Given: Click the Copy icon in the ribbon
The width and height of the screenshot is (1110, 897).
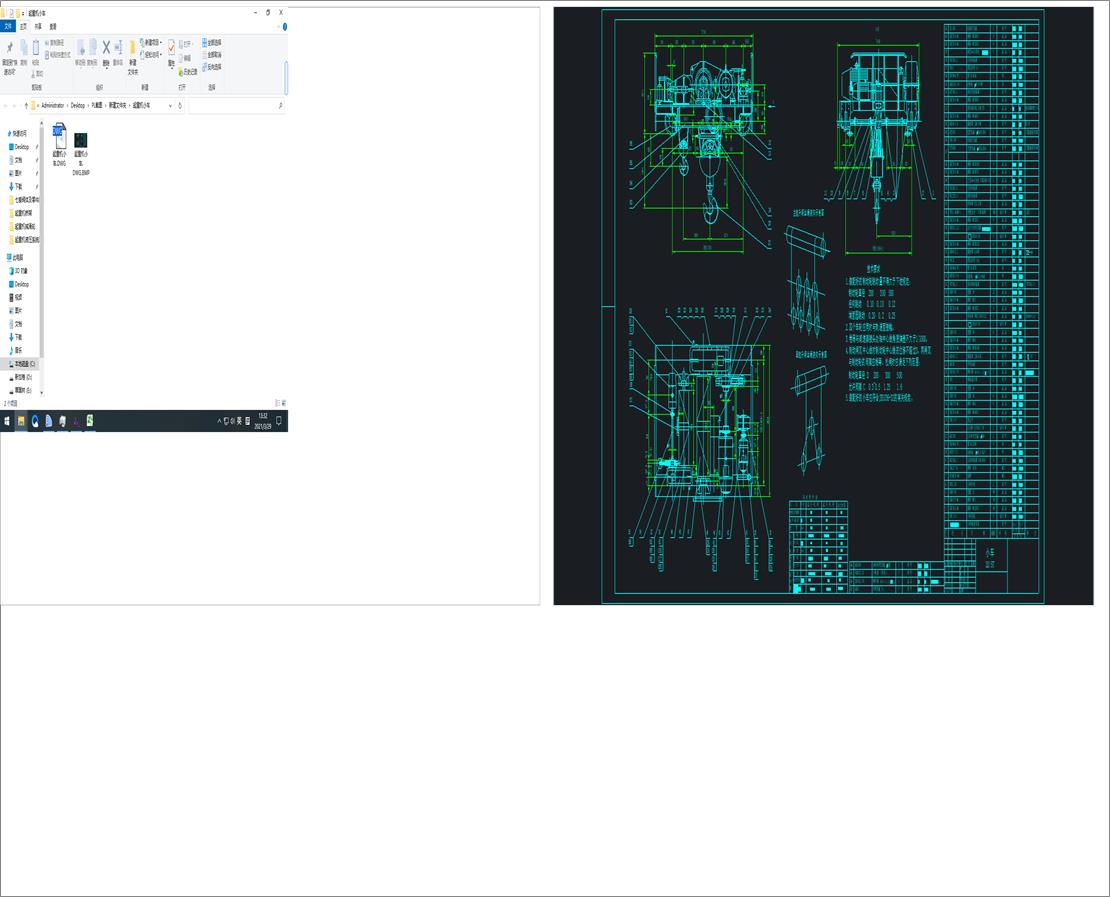Looking at the screenshot, I should tap(23, 45).
